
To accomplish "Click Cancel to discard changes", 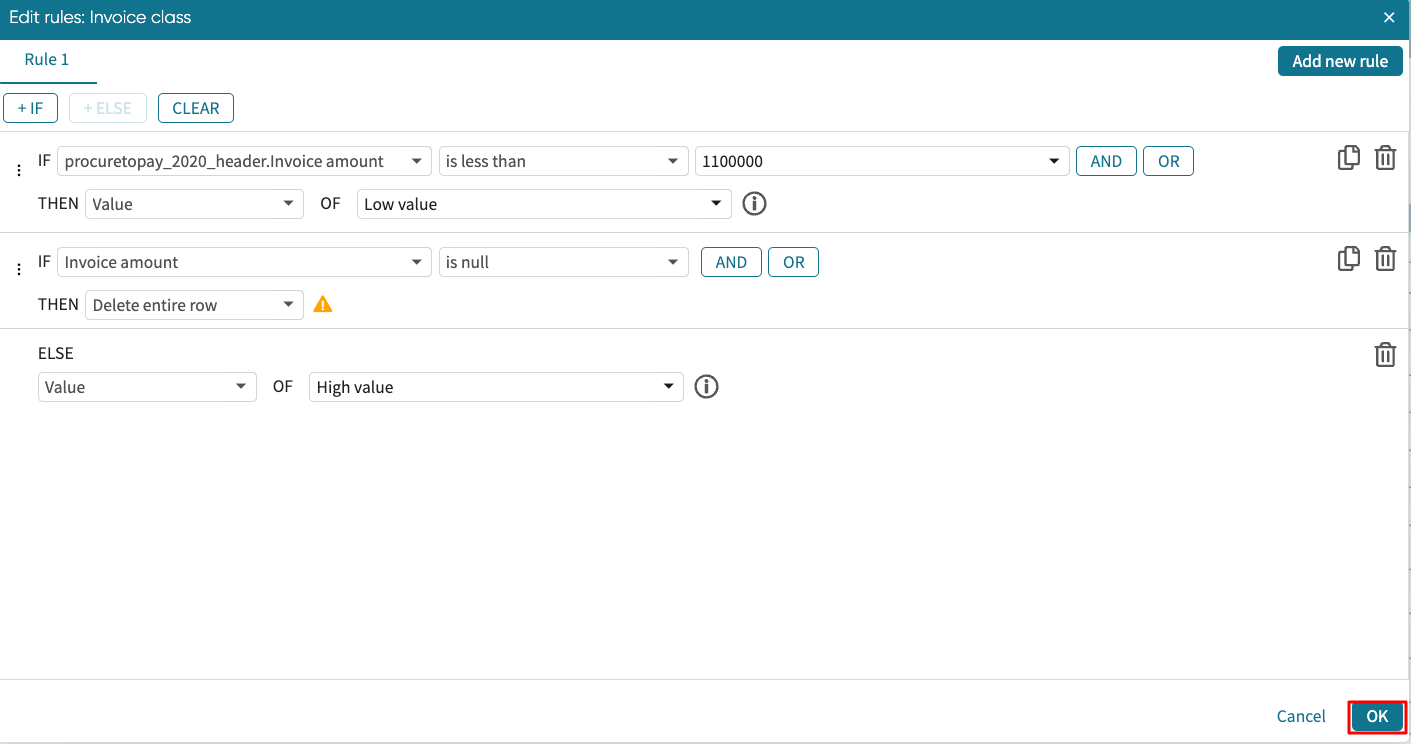I will pyautogui.click(x=1301, y=716).
